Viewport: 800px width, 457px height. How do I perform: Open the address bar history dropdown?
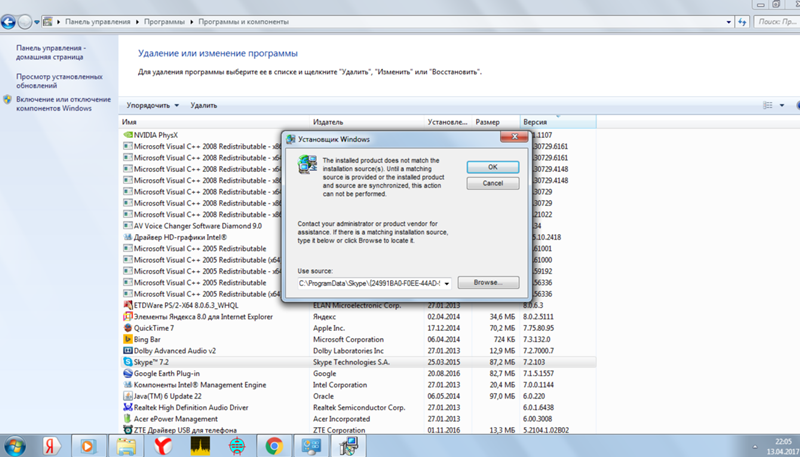click(728, 22)
